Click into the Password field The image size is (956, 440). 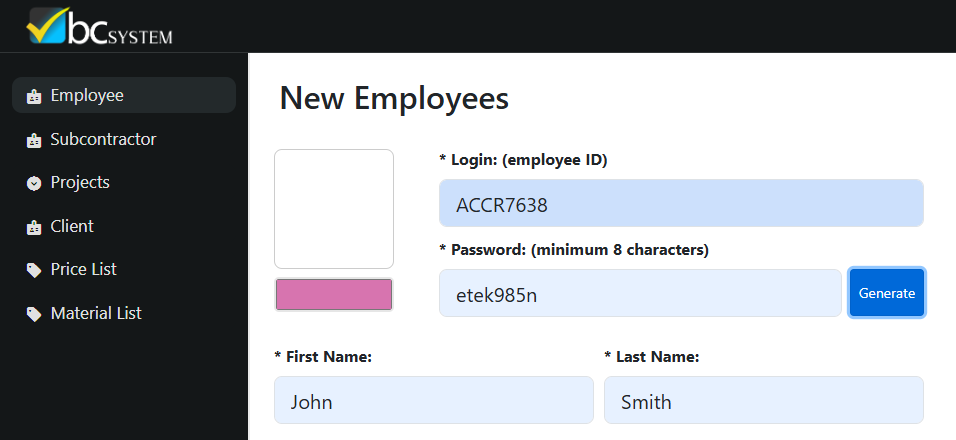[640, 293]
